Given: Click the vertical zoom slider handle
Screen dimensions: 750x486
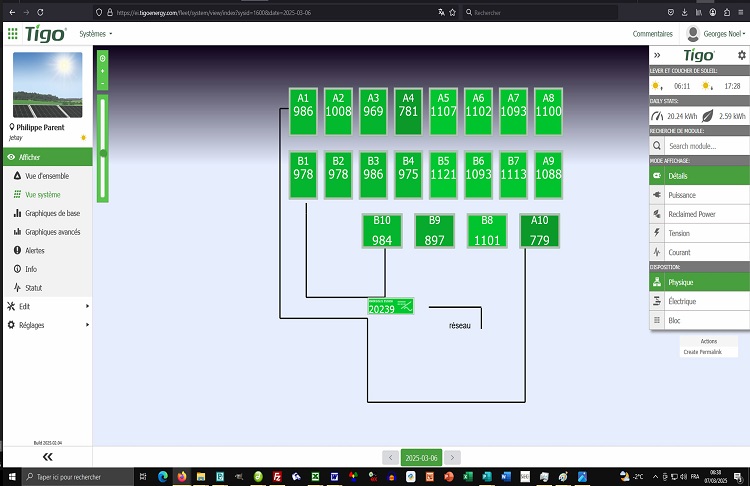Looking at the screenshot, I should coord(102,151).
